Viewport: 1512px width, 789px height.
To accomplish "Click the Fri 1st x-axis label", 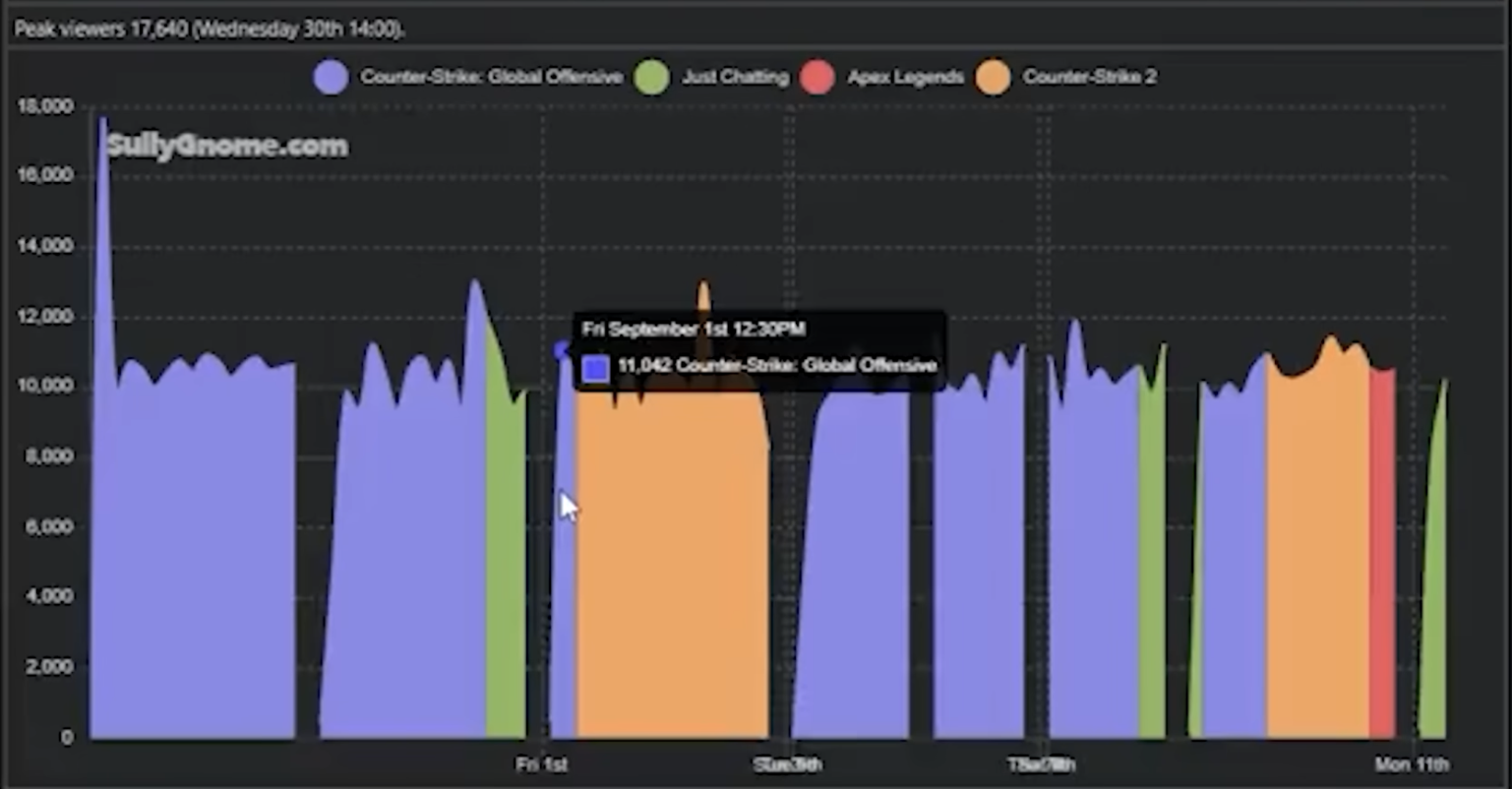I will click(542, 764).
